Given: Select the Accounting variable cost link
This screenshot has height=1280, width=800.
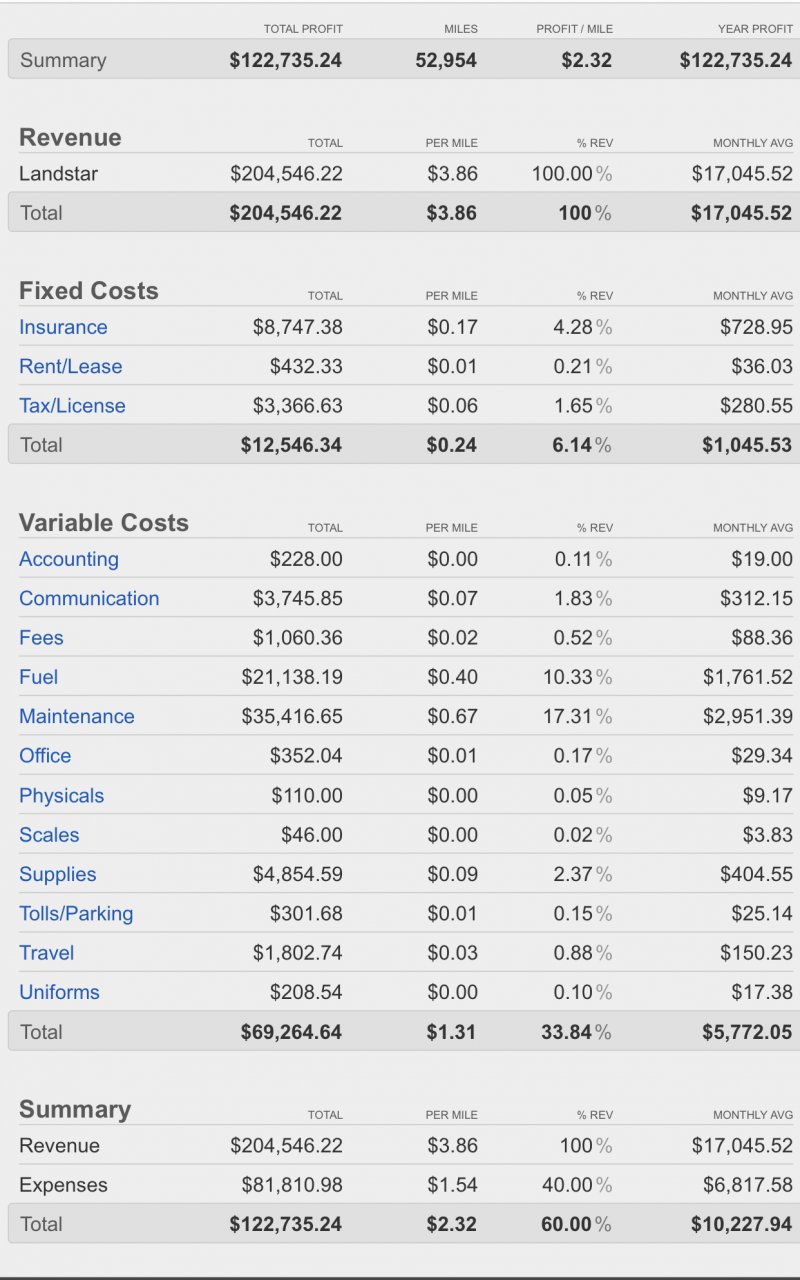Looking at the screenshot, I should pyautogui.click(x=68, y=559).
